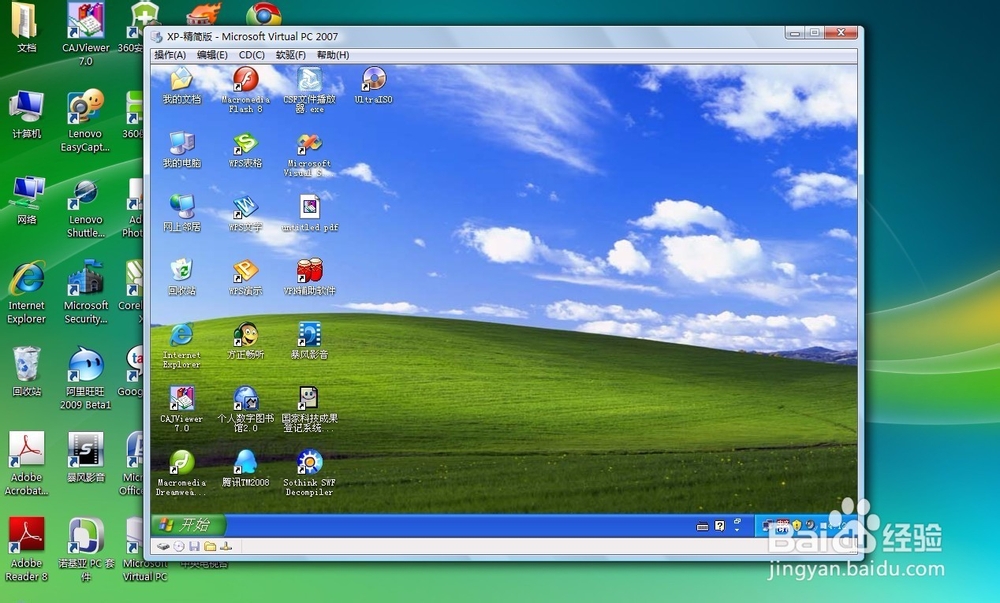The width and height of the screenshot is (1000, 603).
Task: Select 网络 icon on host desktop
Action: 26,201
